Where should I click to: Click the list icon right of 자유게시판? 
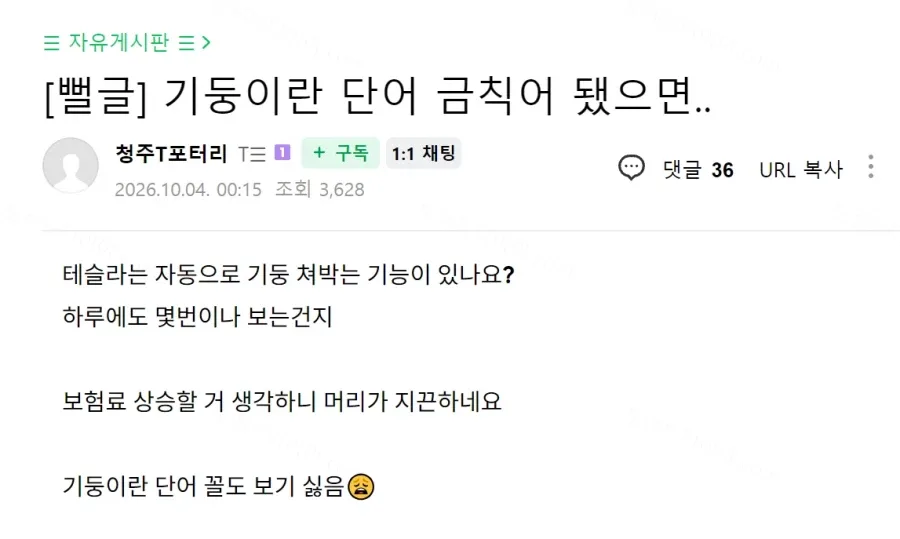pos(187,43)
